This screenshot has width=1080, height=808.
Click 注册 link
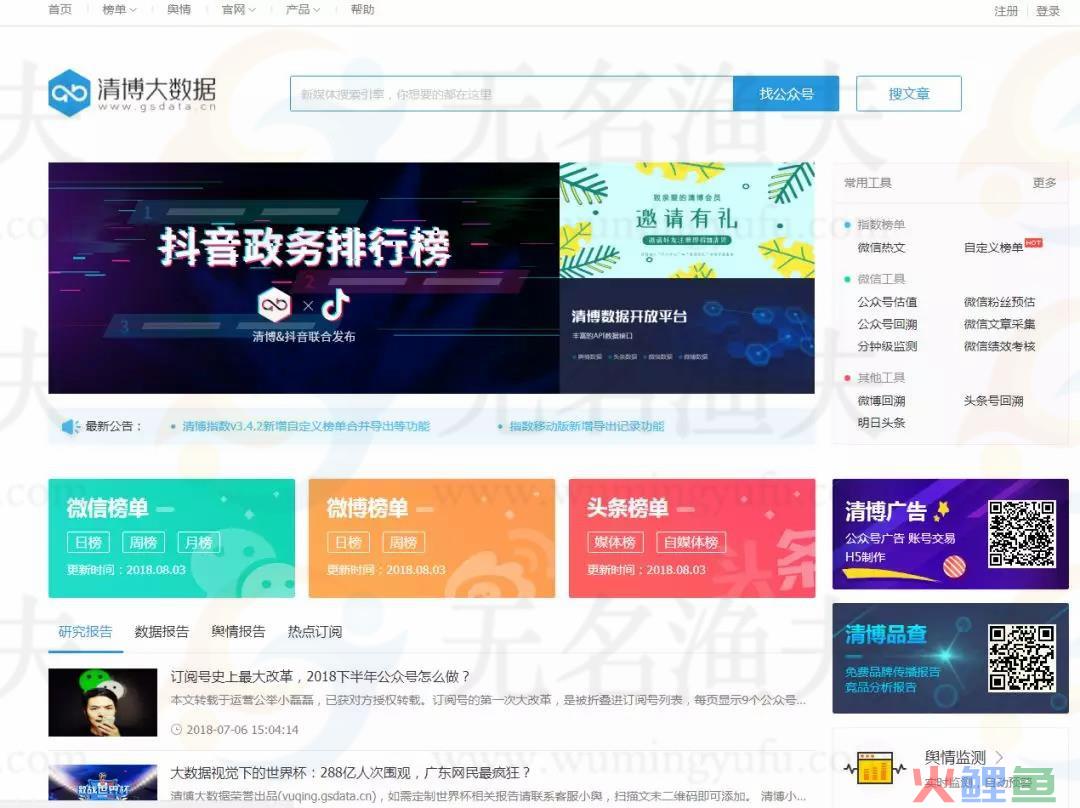click(x=1006, y=11)
